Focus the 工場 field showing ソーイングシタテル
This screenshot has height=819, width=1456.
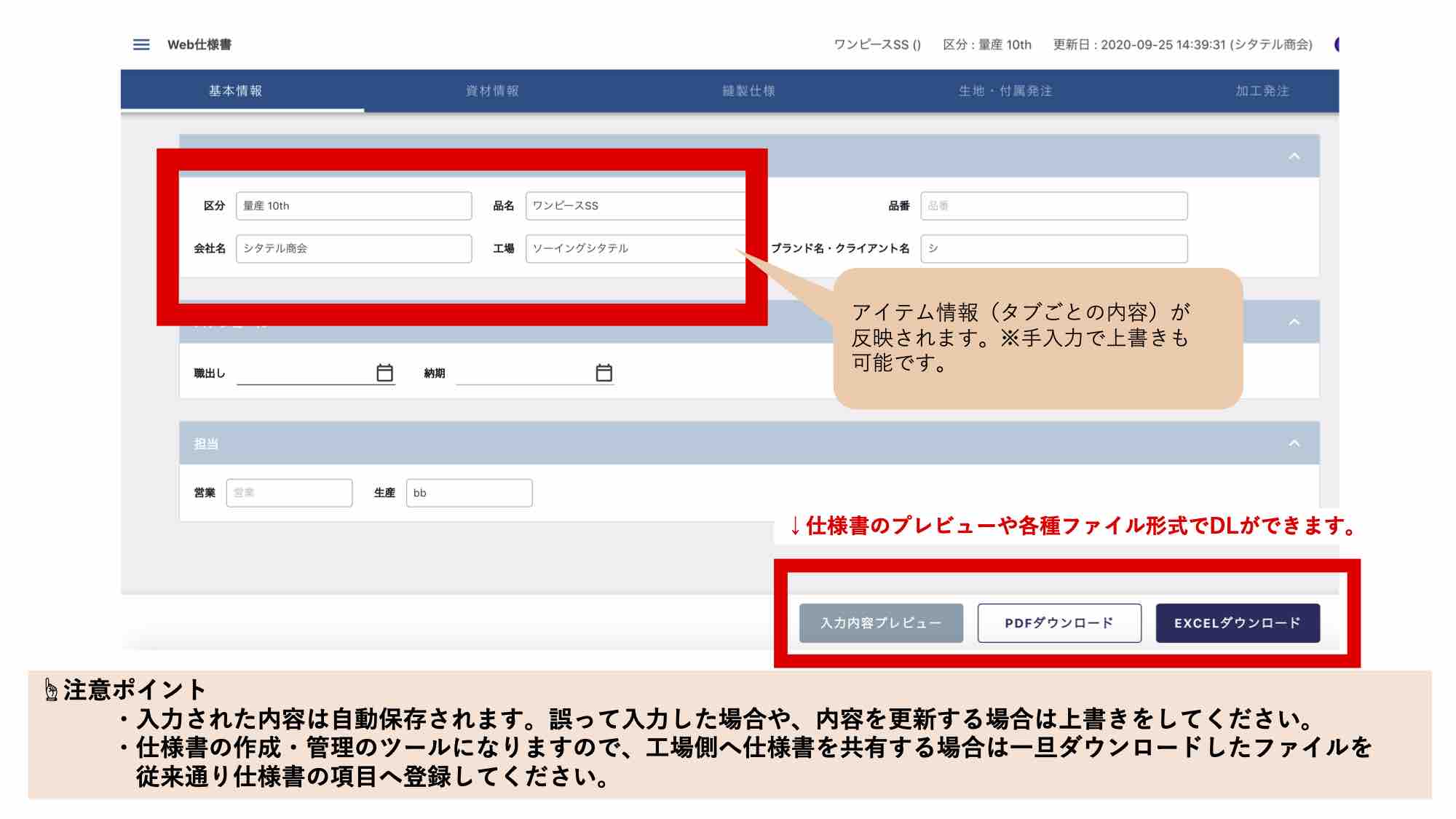tap(636, 248)
